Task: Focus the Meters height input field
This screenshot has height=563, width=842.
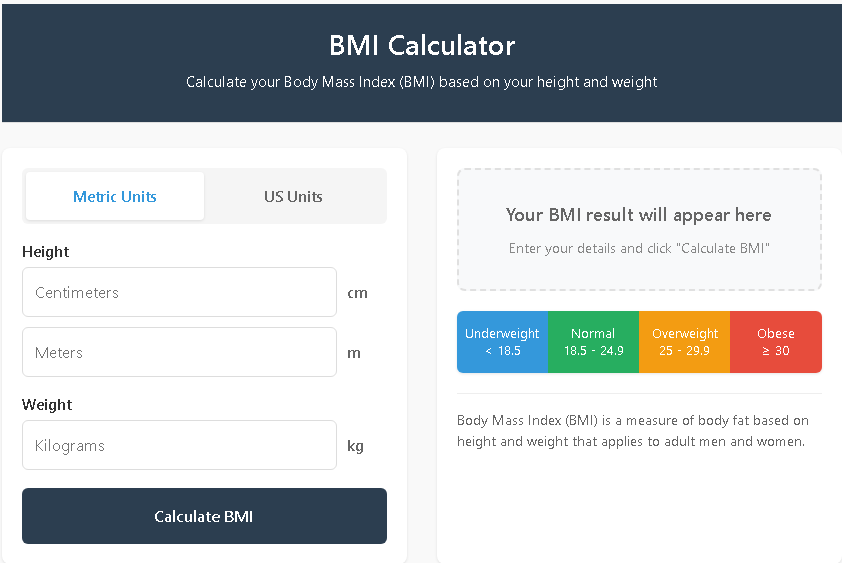Action: tap(180, 352)
